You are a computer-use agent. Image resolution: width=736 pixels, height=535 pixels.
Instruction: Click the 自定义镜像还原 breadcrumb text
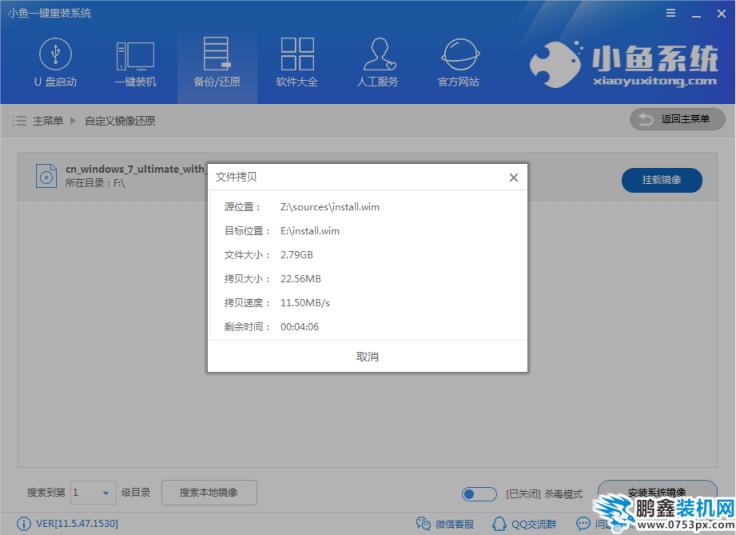coord(120,121)
